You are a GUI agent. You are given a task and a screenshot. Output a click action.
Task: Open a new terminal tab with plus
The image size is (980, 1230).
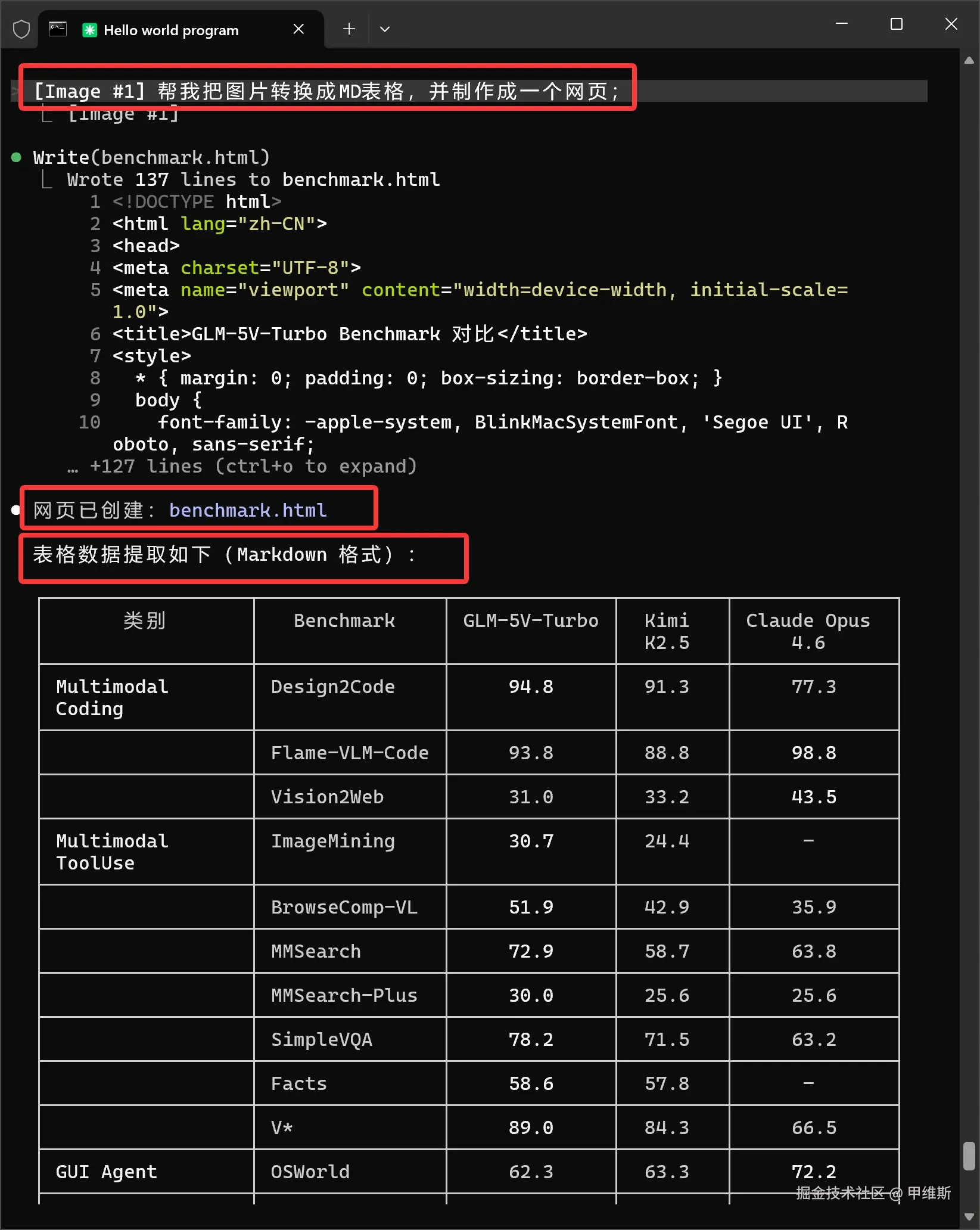(349, 29)
